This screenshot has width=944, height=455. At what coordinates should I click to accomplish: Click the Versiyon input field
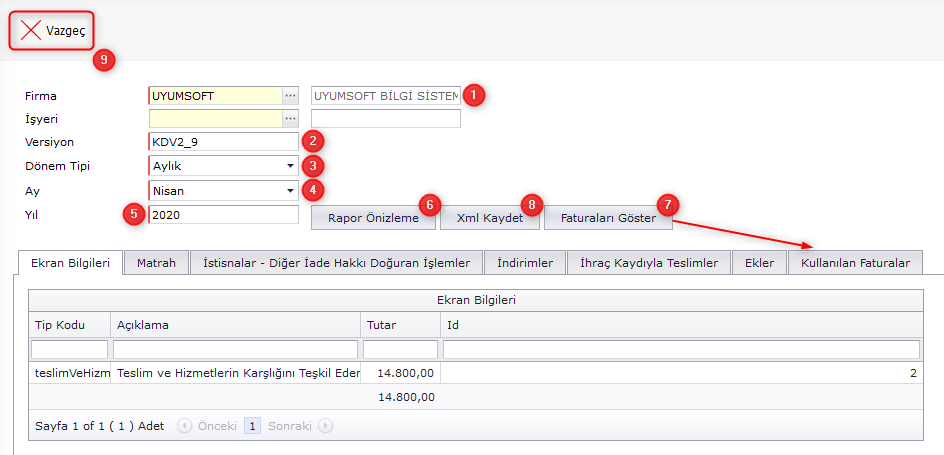(223, 142)
